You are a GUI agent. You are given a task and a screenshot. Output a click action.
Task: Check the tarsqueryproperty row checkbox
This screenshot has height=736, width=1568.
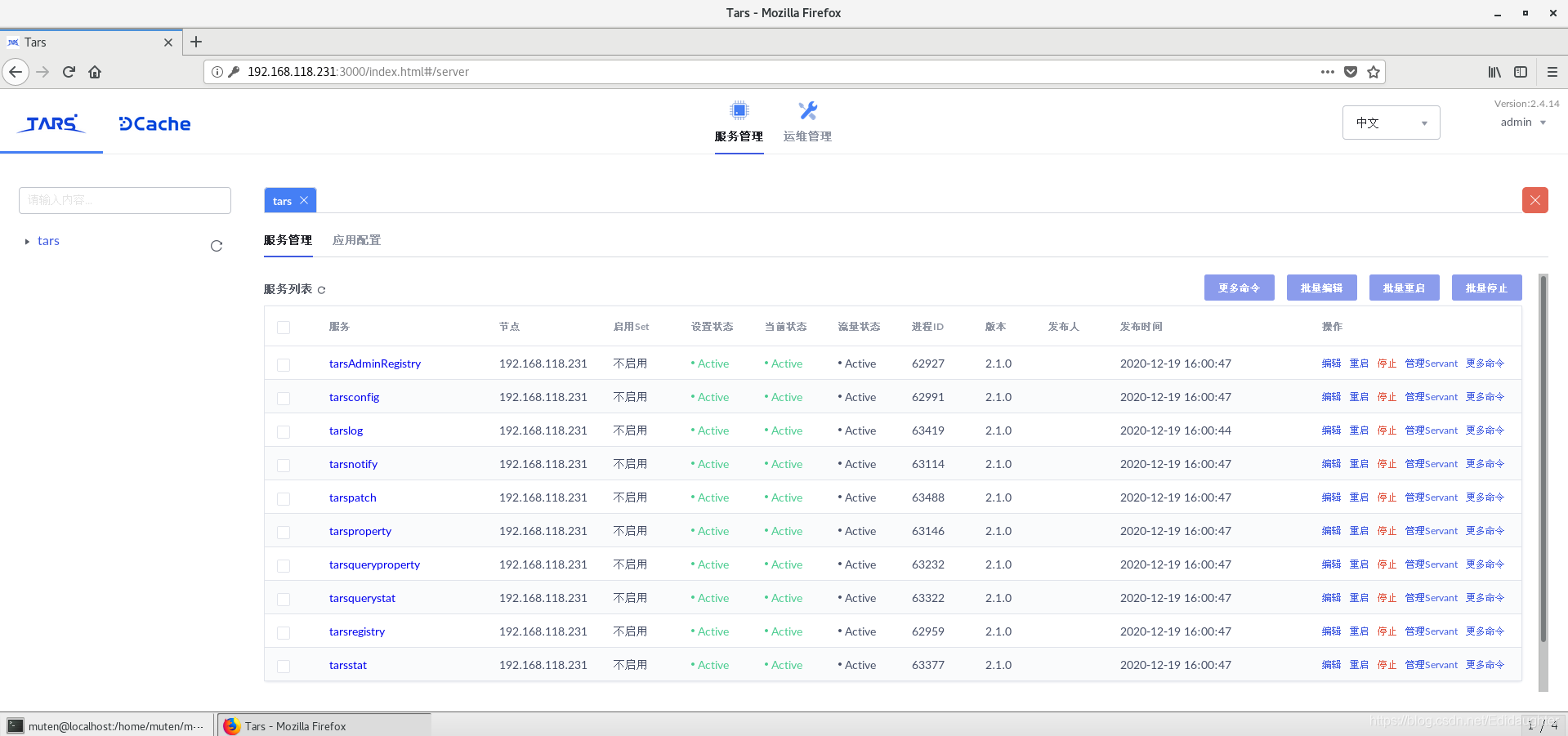284,565
